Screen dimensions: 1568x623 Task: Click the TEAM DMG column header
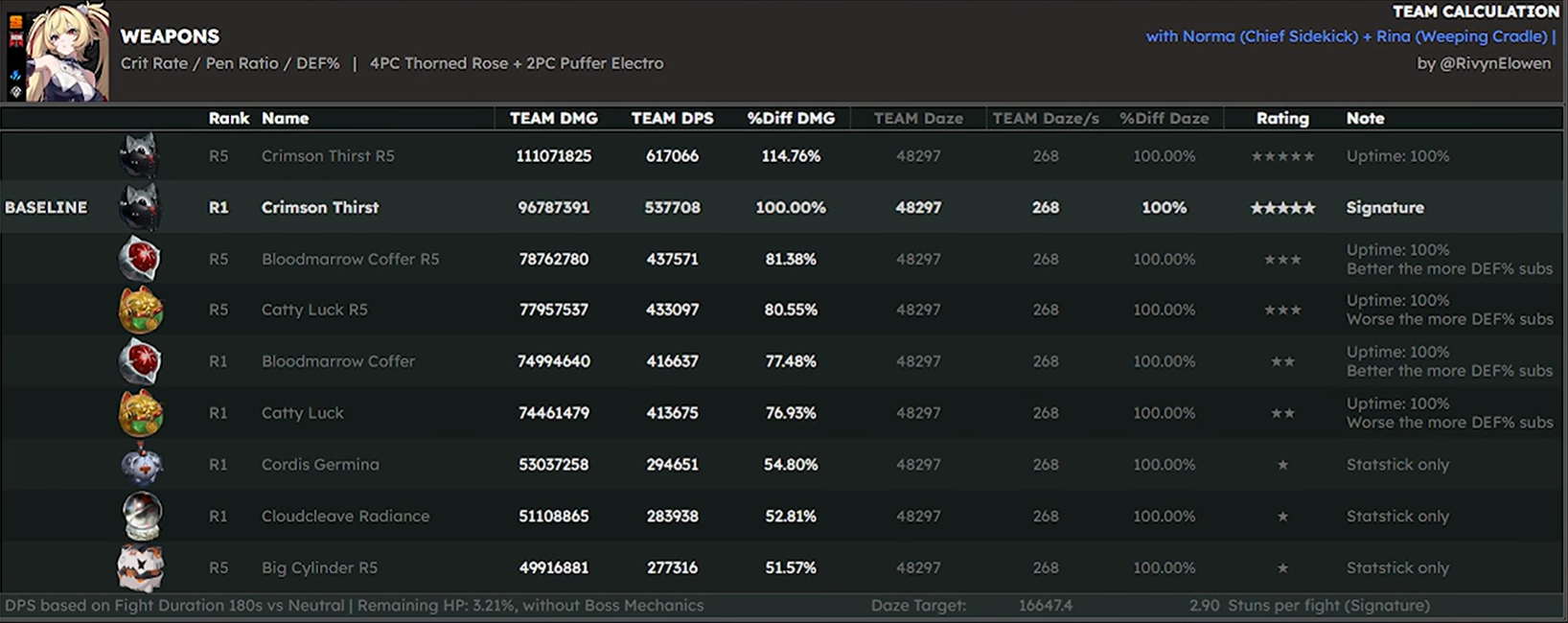point(553,118)
